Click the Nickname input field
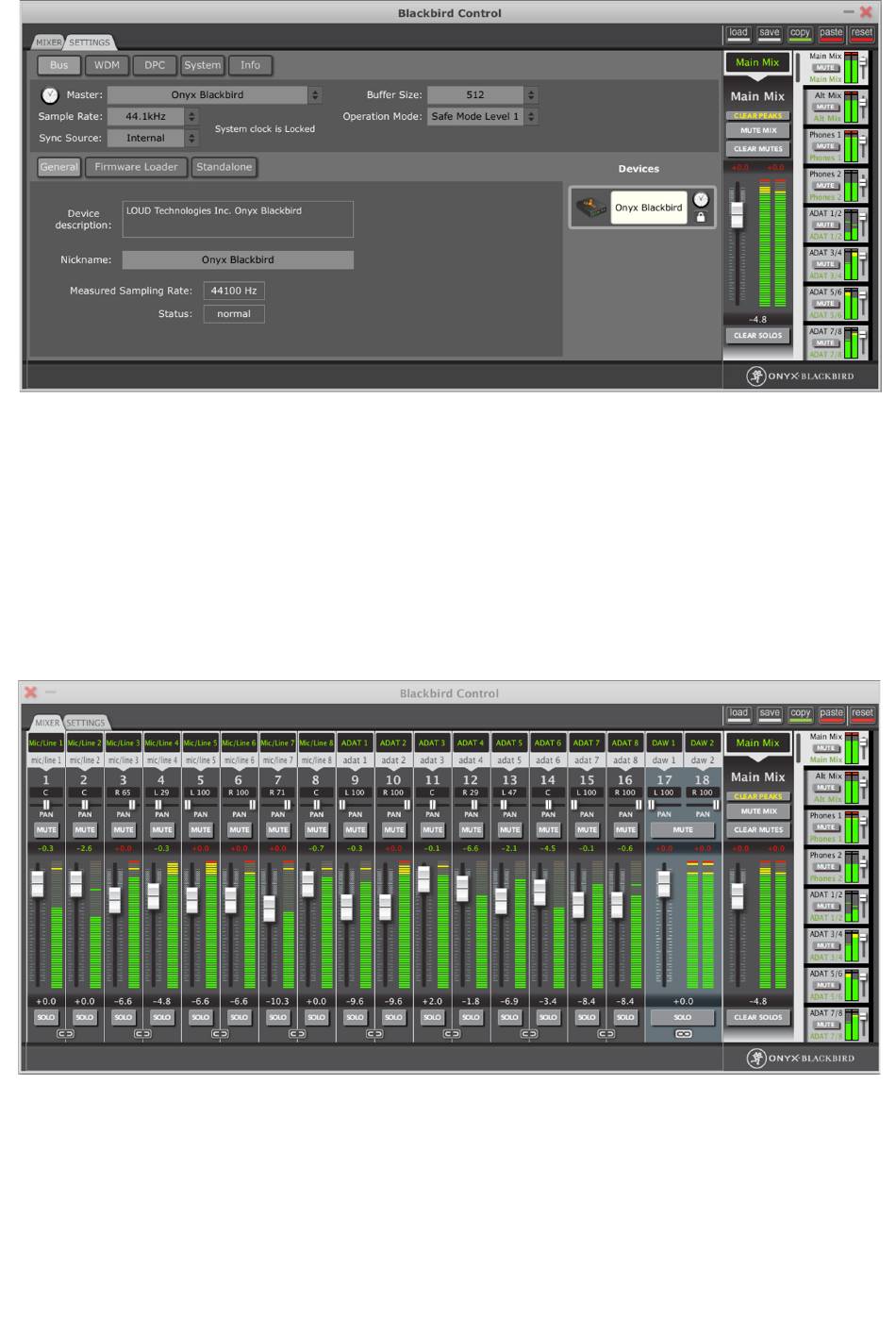Viewport: 896px width, 1318px height. click(x=238, y=259)
